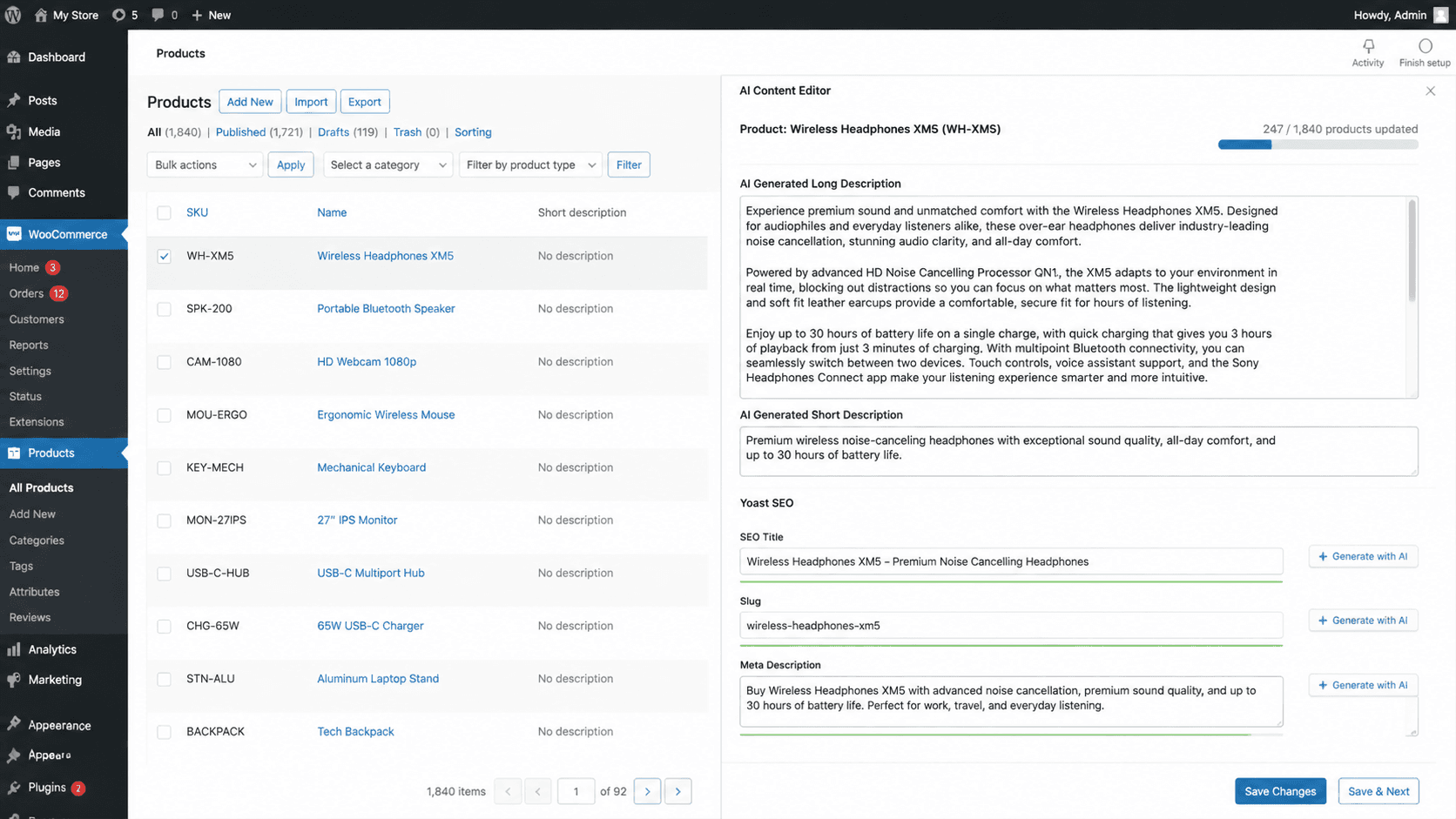Toggle the select-all products checkbox
1456x819 pixels.
(x=164, y=212)
